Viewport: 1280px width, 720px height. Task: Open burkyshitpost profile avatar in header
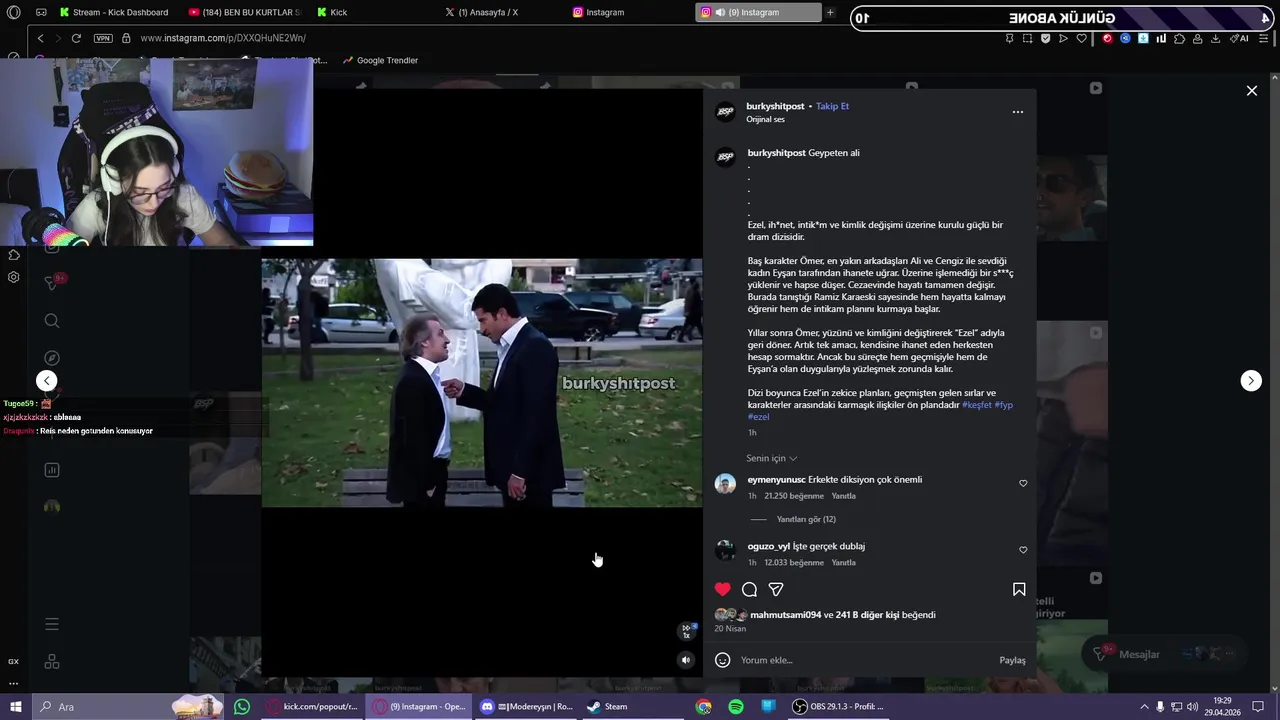click(725, 112)
